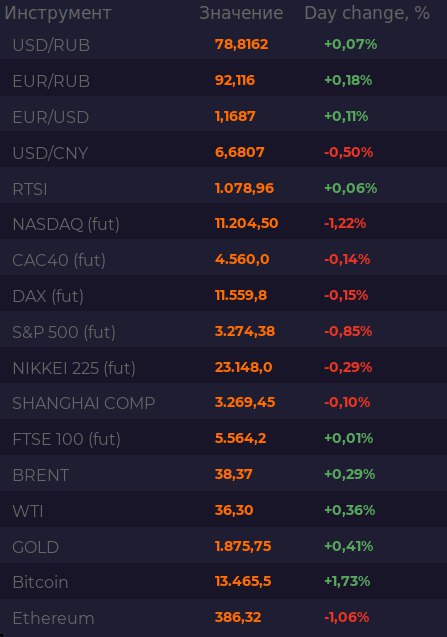Click the Инструмент column header

[x=58, y=13]
